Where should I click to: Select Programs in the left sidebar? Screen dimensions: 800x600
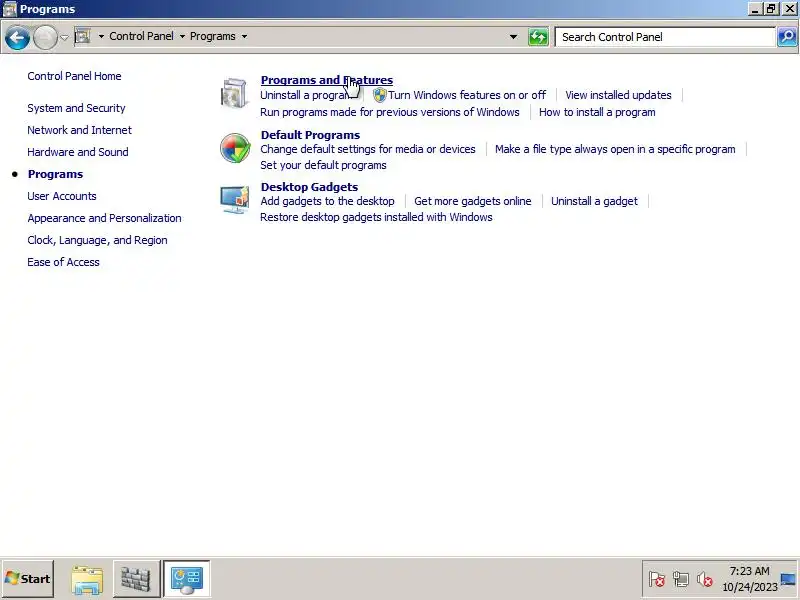tap(56, 174)
